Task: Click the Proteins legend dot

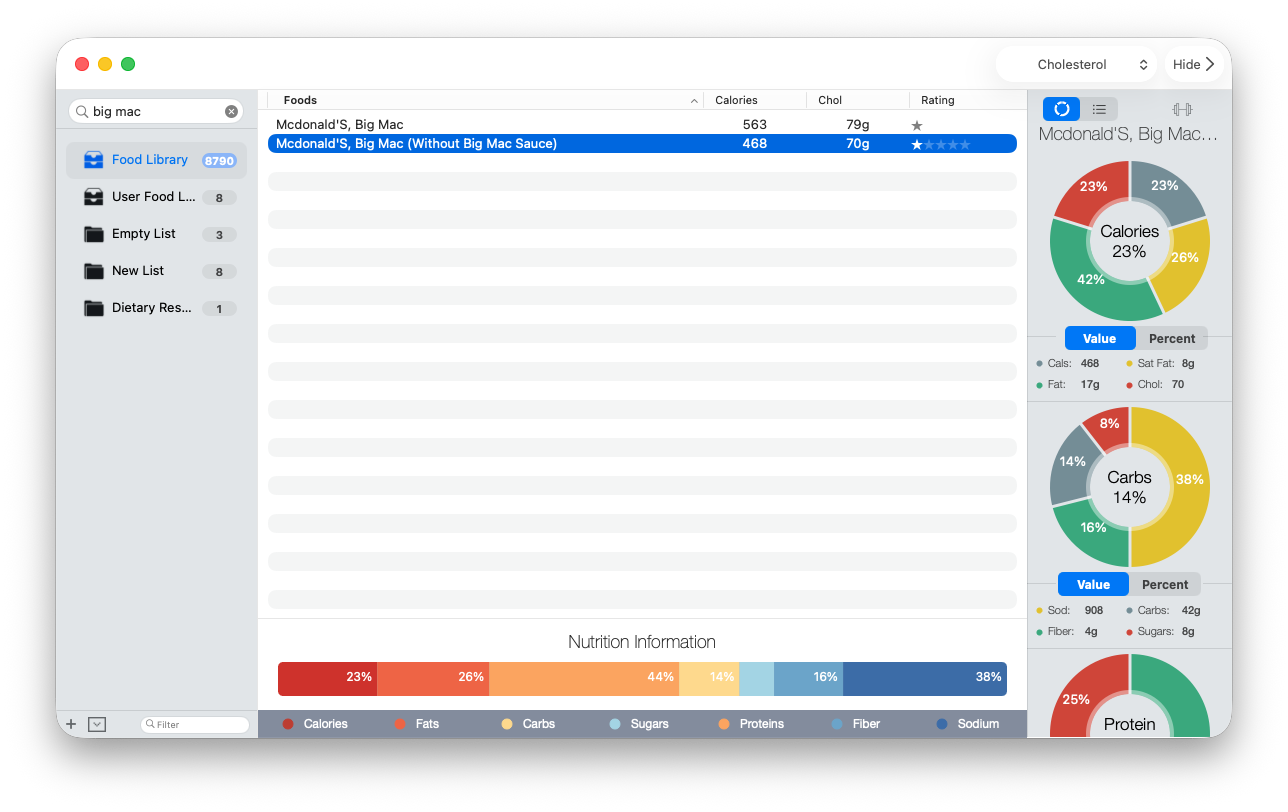Action: pyautogui.click(x=724, y=724)
